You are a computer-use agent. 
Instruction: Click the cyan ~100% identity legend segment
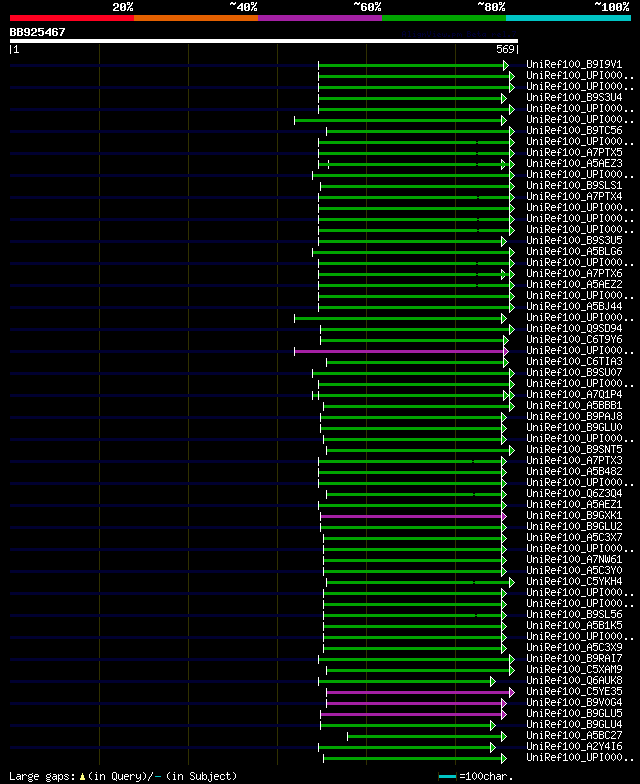click(568, 18)
